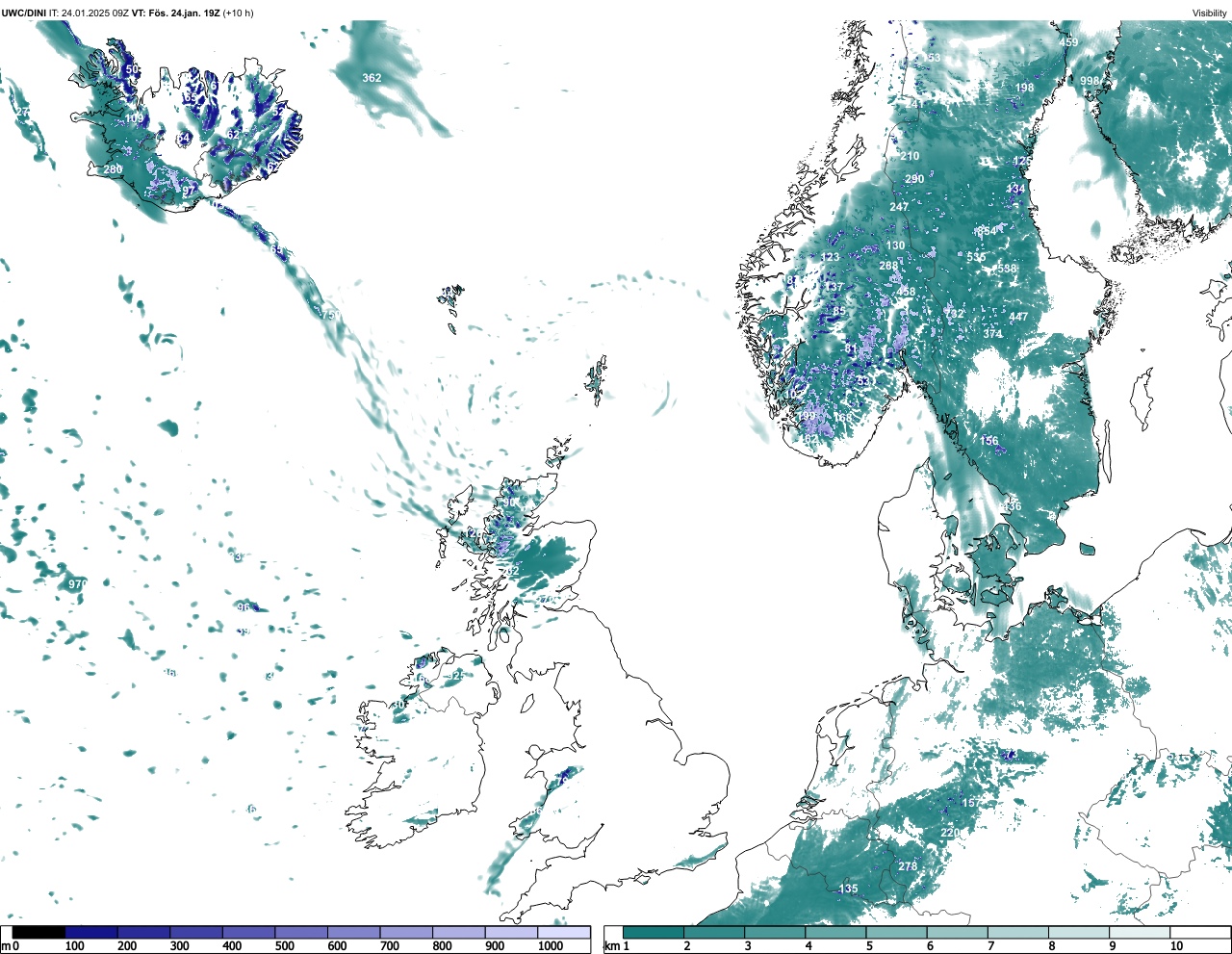This screenshot has height=954, width=1232.
Task: Click the "447" value over Sweden
Action: (x=1018, y=317)
